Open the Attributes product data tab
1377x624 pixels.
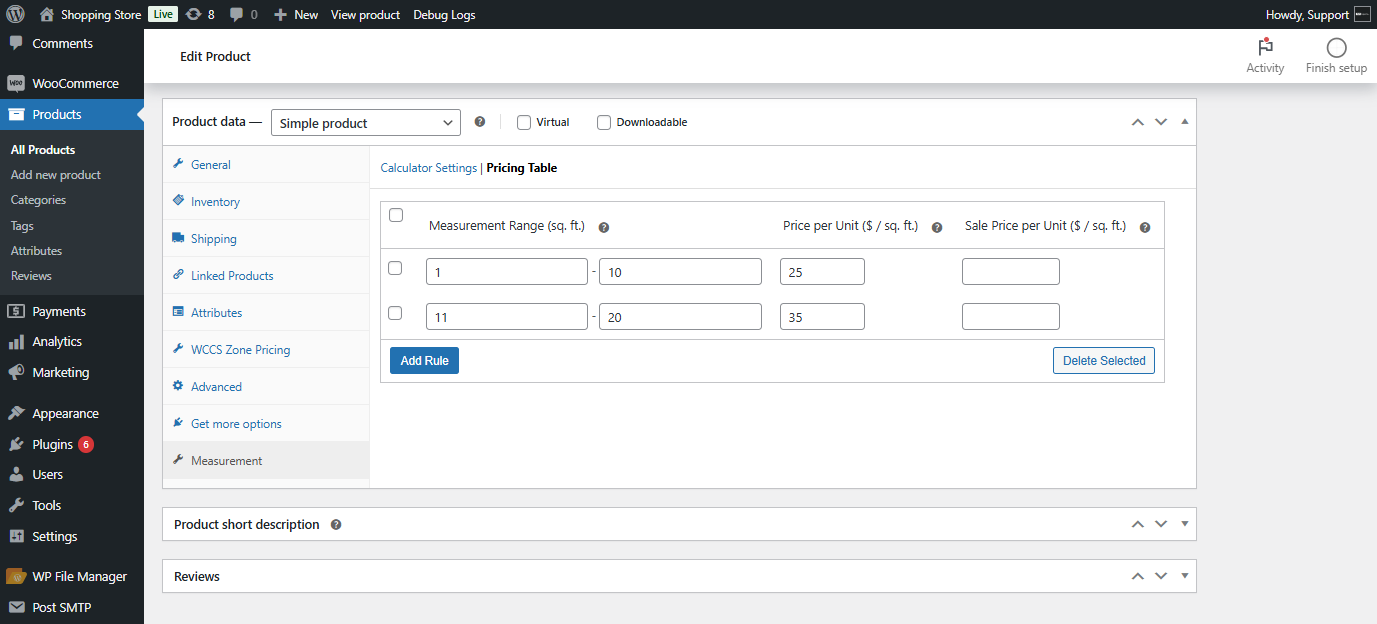(266, 313)
